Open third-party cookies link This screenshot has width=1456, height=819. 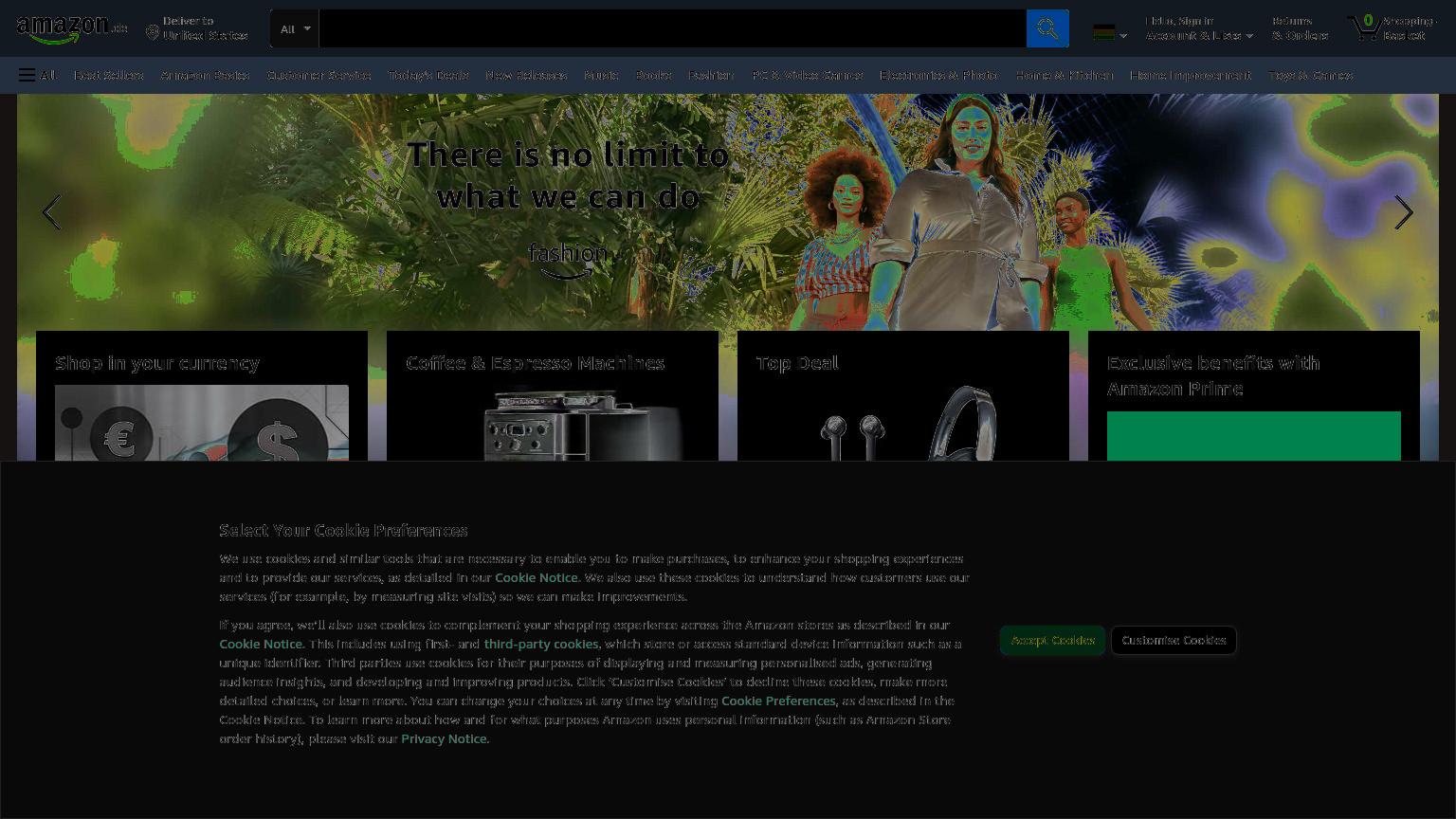[x=541, y=644]
